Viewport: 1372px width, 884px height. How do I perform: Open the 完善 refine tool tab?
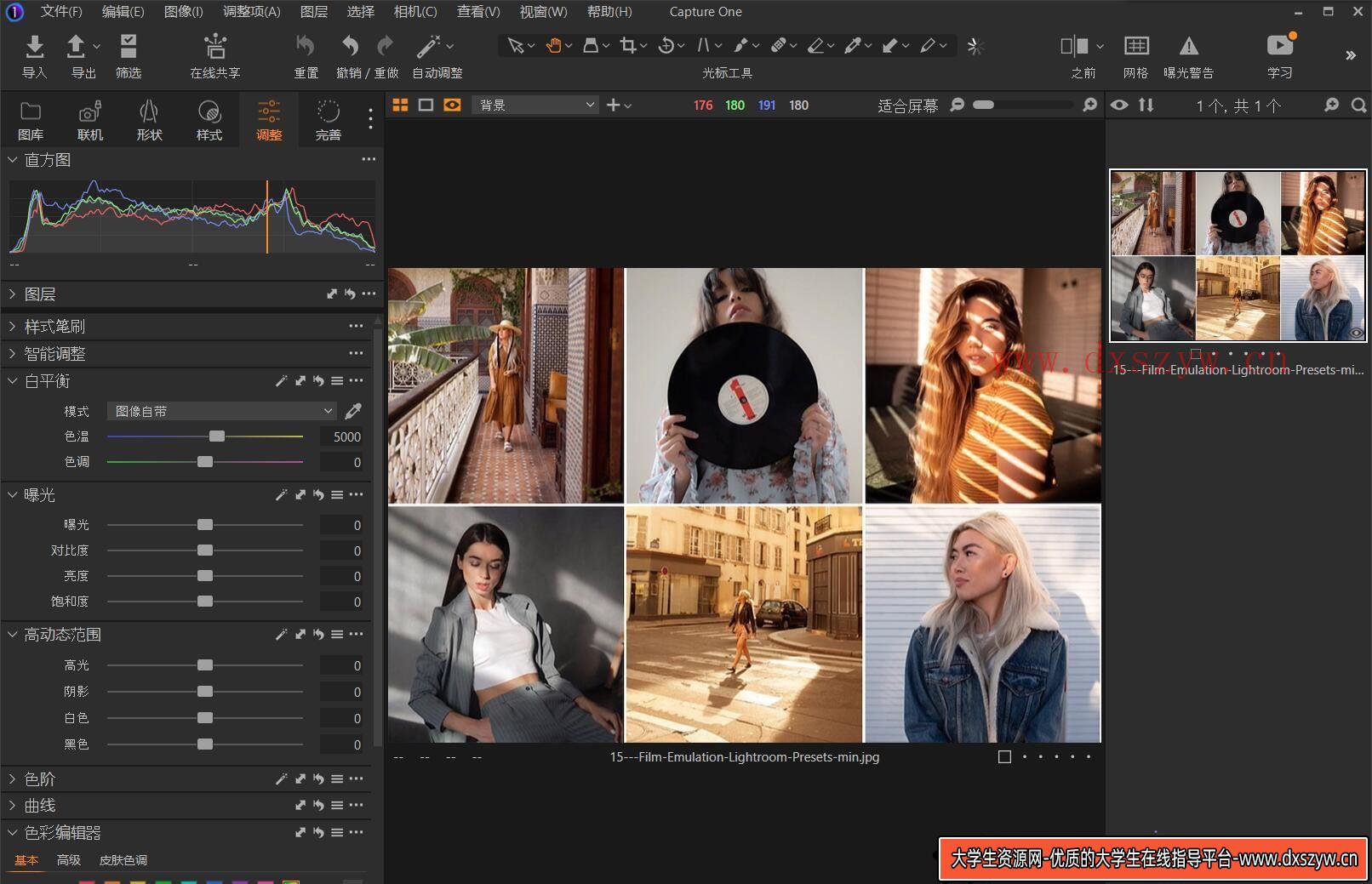(x=329, y=120)
